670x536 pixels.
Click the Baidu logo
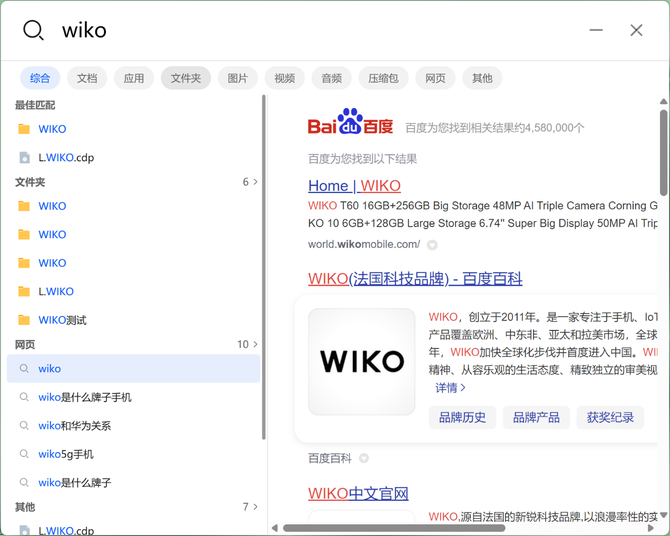point(350,122)
